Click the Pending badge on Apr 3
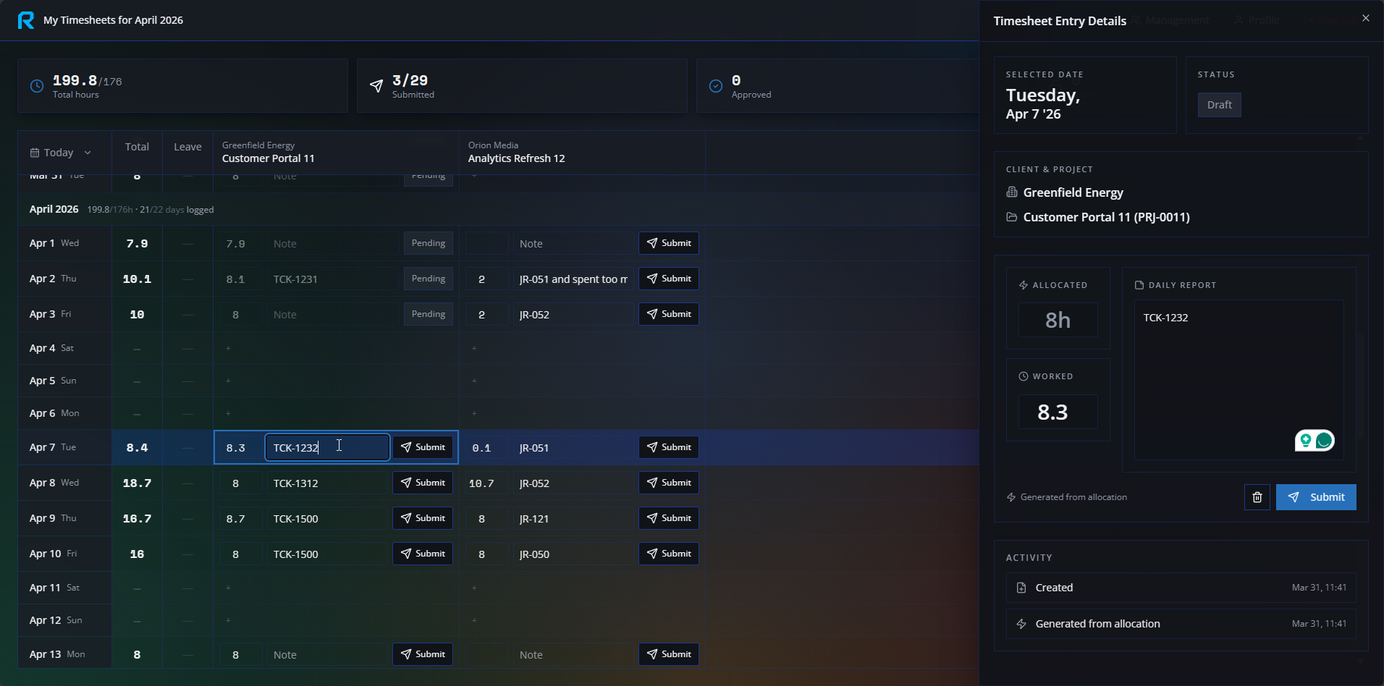Screen dimensions: 1384x686 tap(428, 314)
